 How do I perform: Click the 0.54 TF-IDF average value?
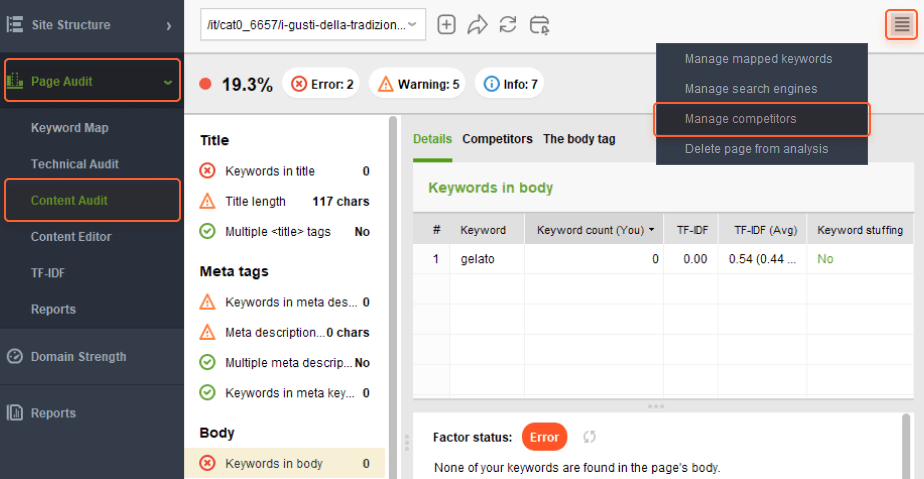tap(762, 259)
